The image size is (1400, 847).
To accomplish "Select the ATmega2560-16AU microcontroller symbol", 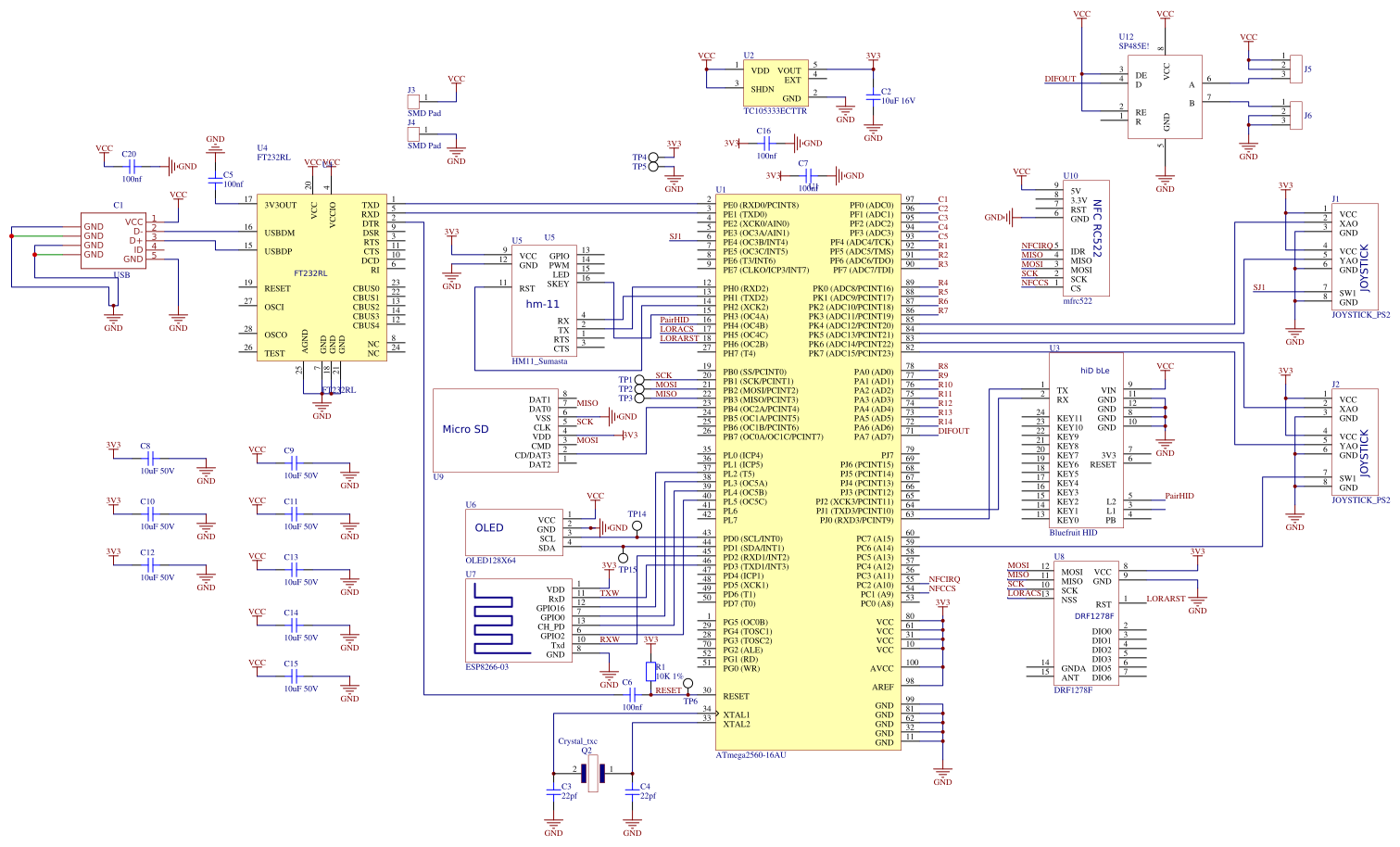I will pos(808,473).
